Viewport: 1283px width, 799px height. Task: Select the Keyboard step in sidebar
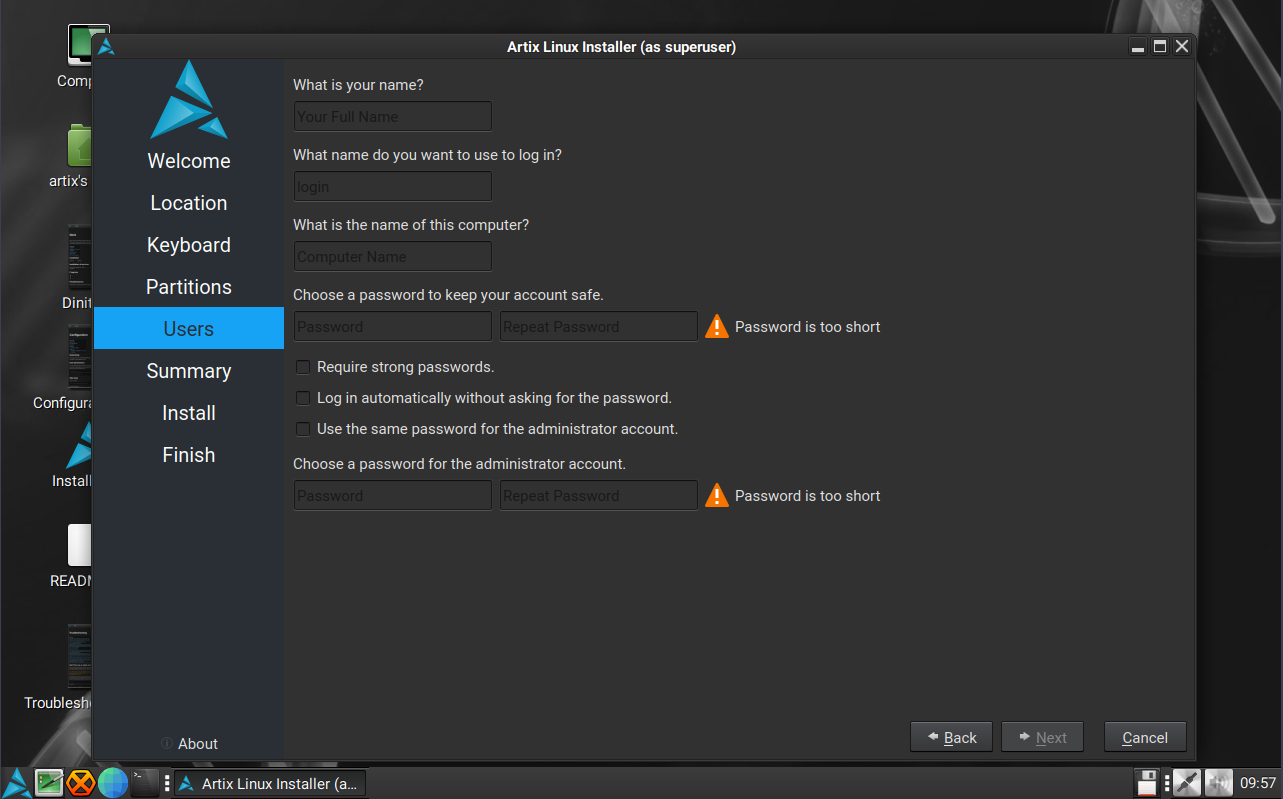coord(189,245)
